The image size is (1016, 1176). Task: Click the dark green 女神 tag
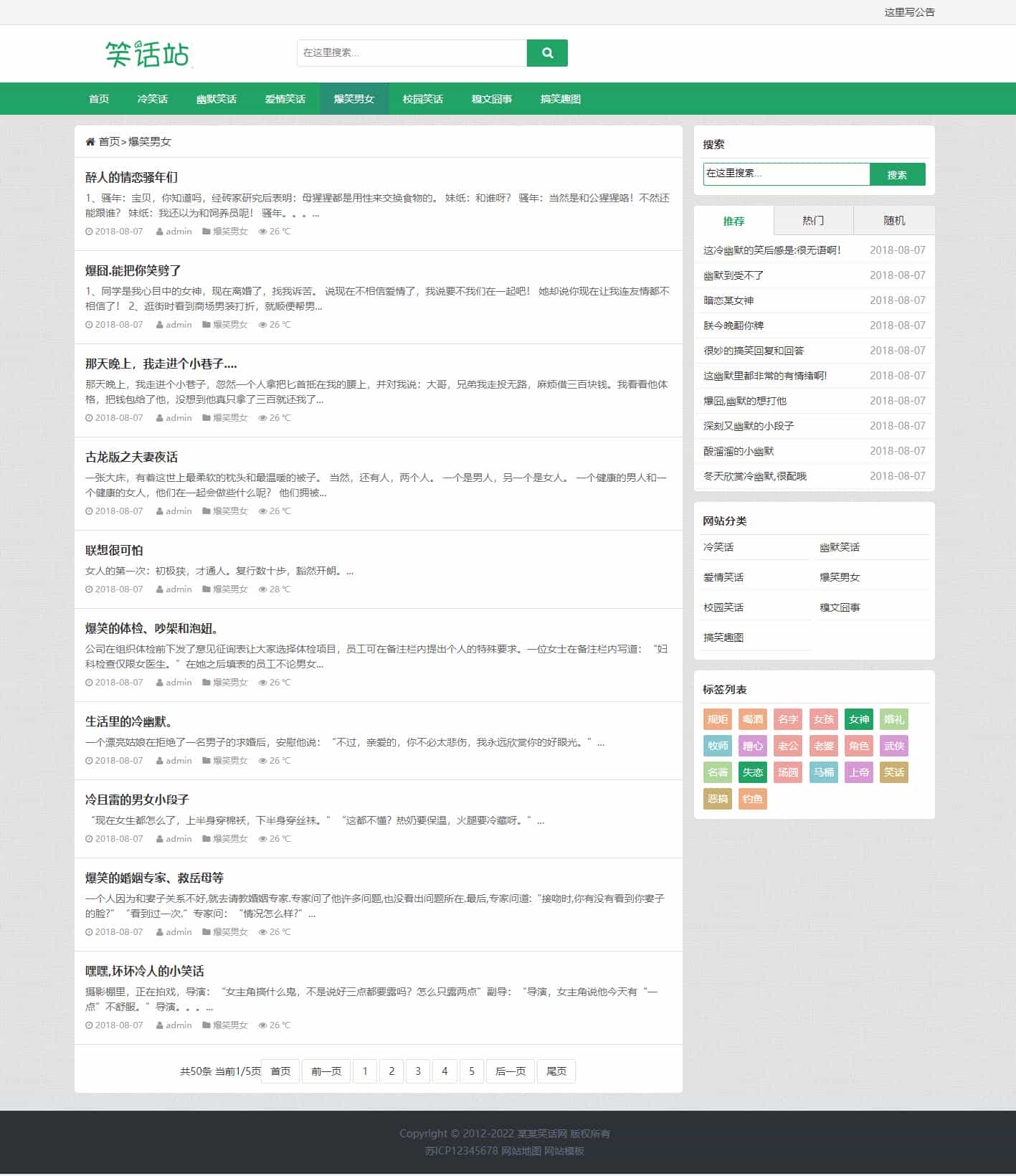coord(859,719)
